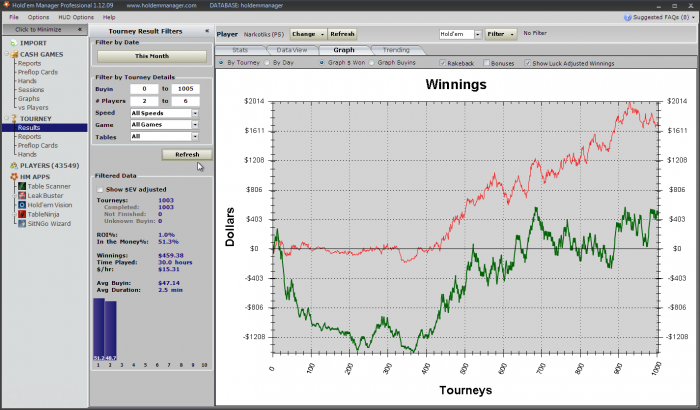The height and width of the screenshot is (410, 700).
Task: Enable Show $EV adjusted checkbox
Action: coord(100,189)
